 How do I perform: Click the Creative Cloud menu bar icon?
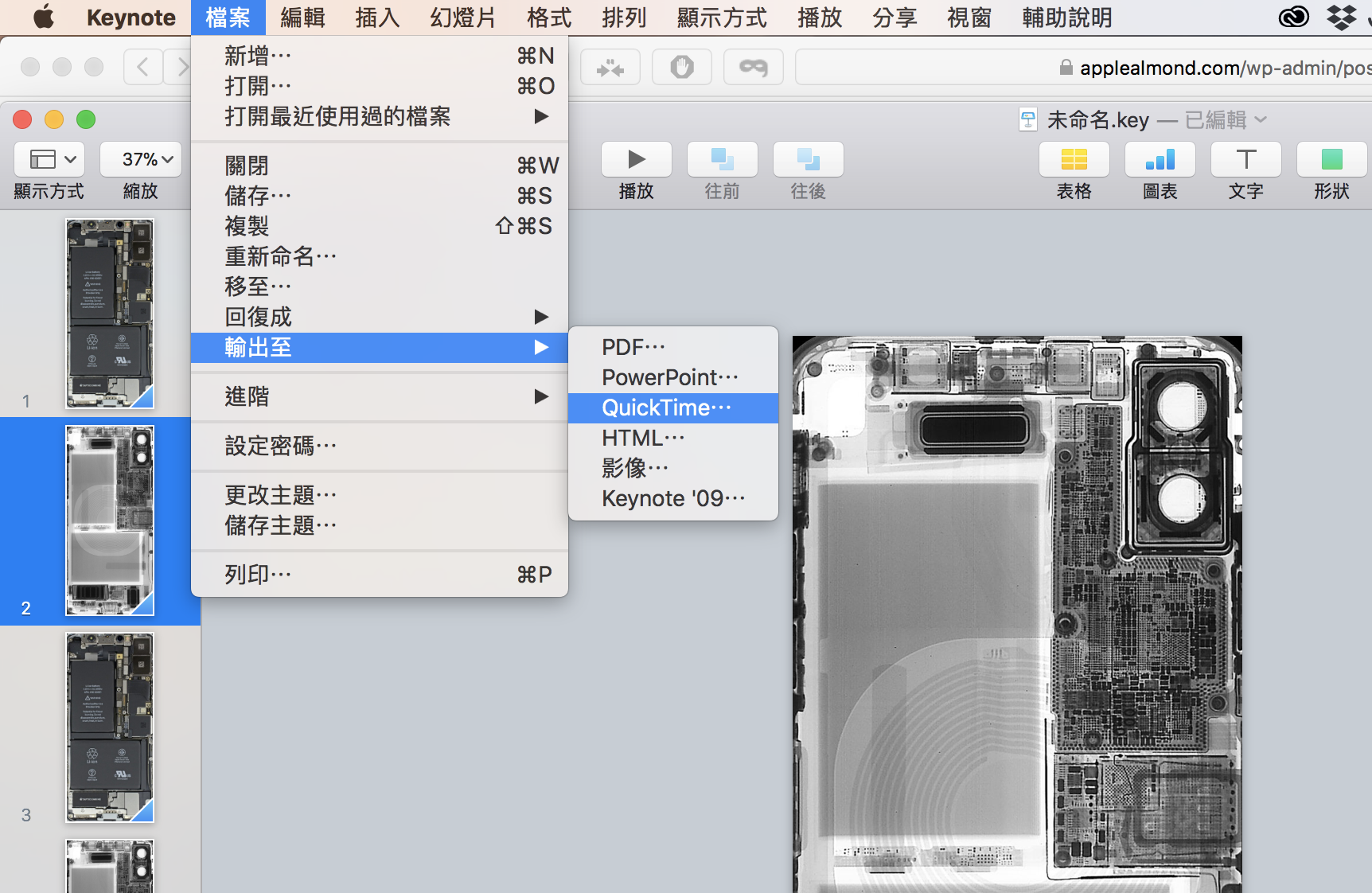click(x=1293, y=17)
